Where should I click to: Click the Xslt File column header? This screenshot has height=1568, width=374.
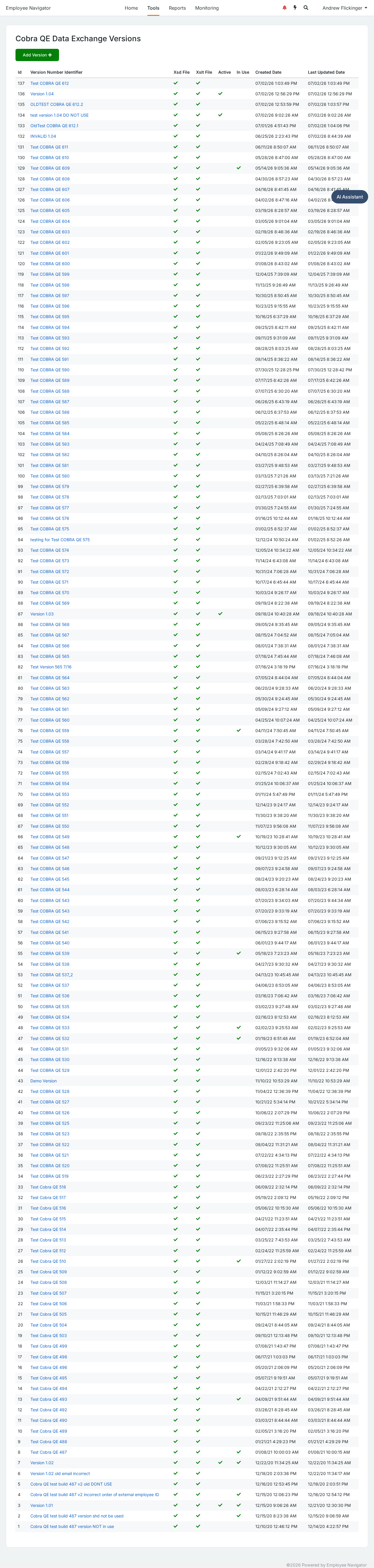204,73
